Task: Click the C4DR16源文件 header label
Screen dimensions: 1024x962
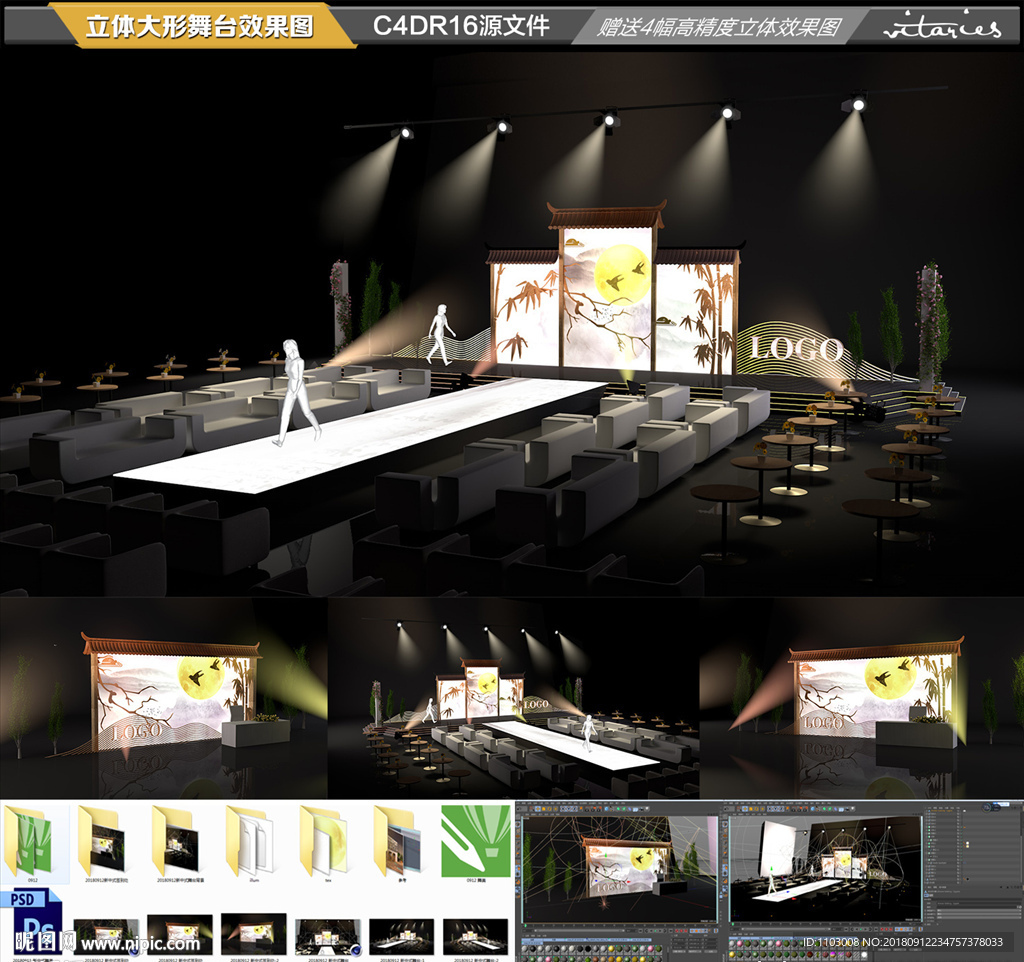Action: tap(461, 26)
